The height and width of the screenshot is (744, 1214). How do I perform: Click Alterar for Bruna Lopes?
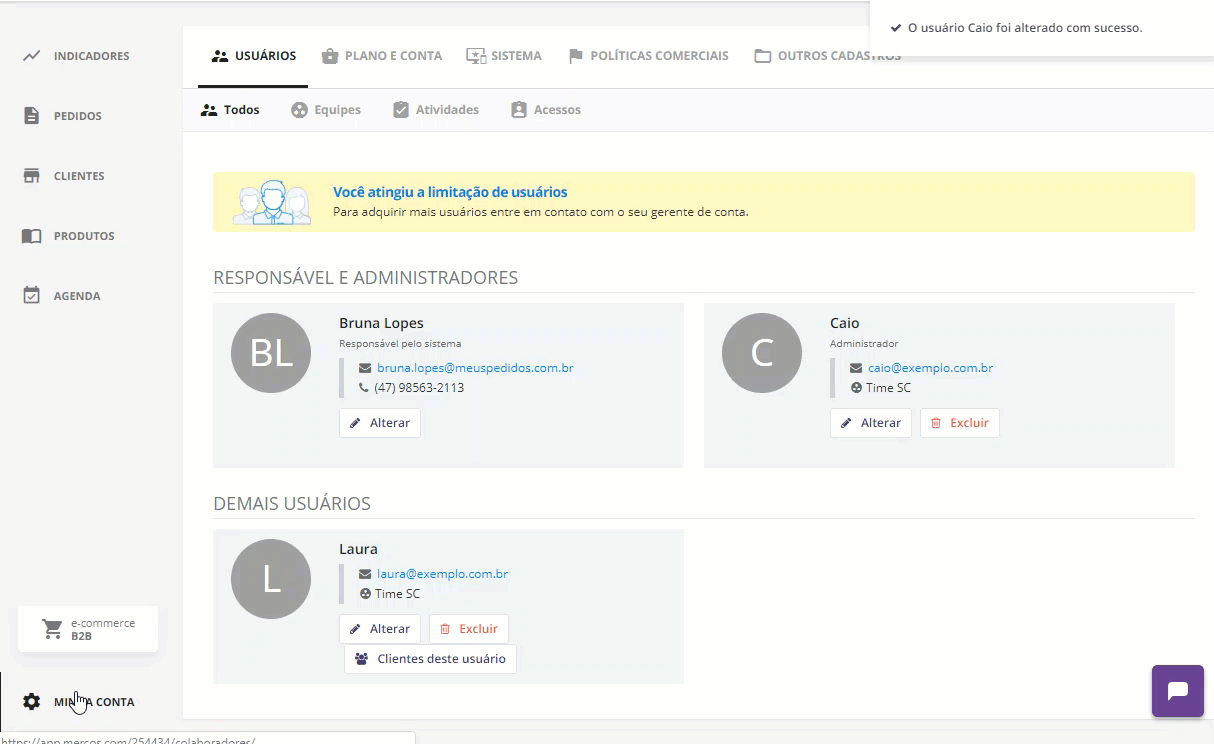(x=380, y=423)
